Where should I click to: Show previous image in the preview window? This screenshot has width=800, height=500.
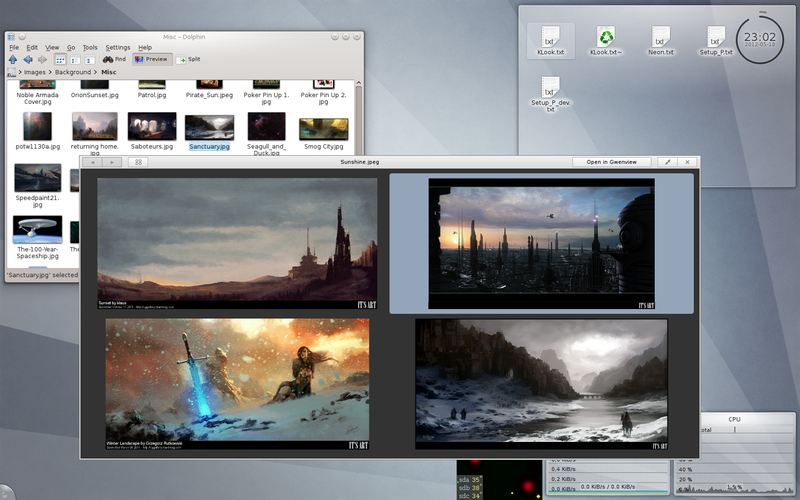point(94,161)
